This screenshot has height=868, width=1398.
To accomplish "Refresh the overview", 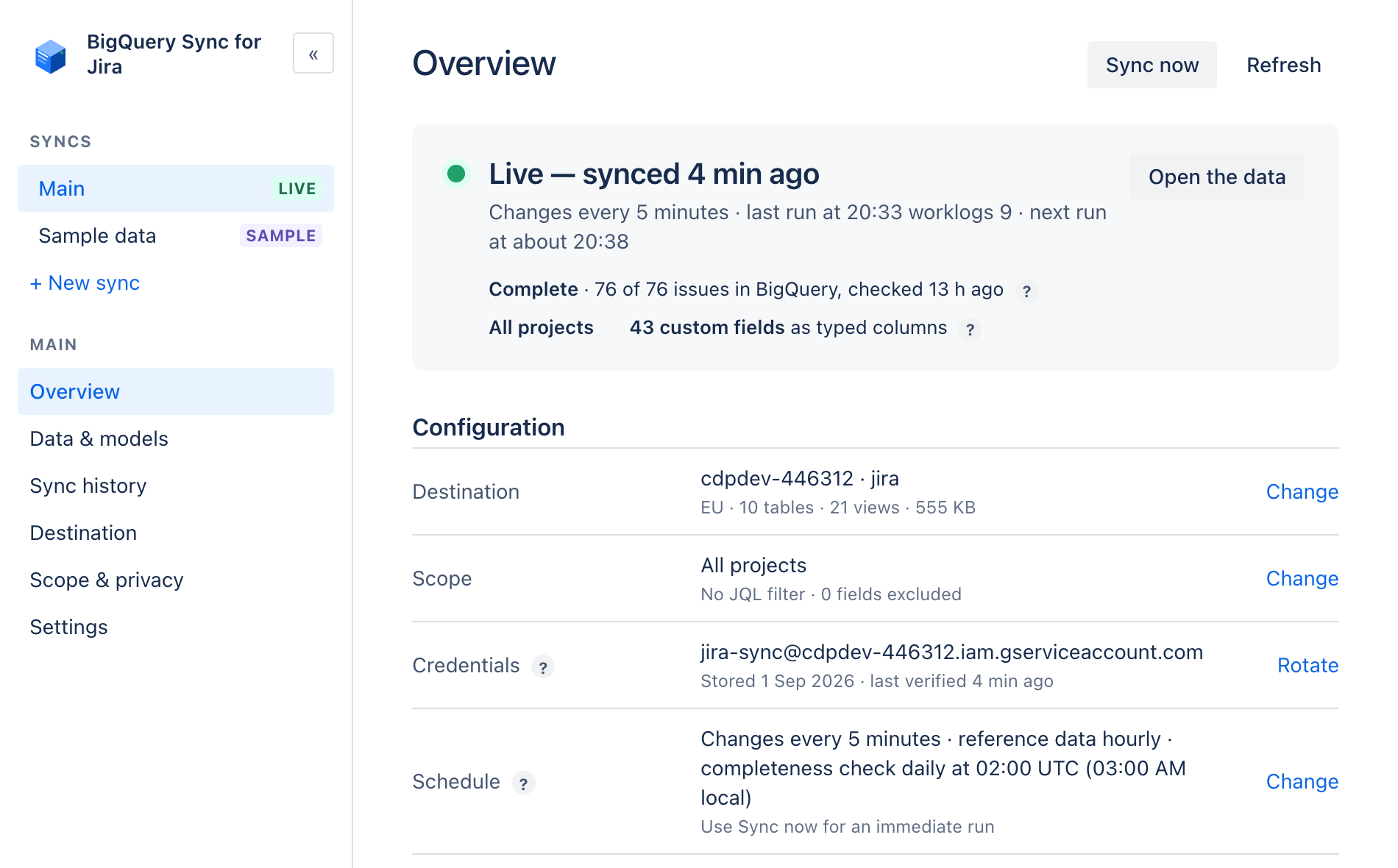I will [1284, 65].
